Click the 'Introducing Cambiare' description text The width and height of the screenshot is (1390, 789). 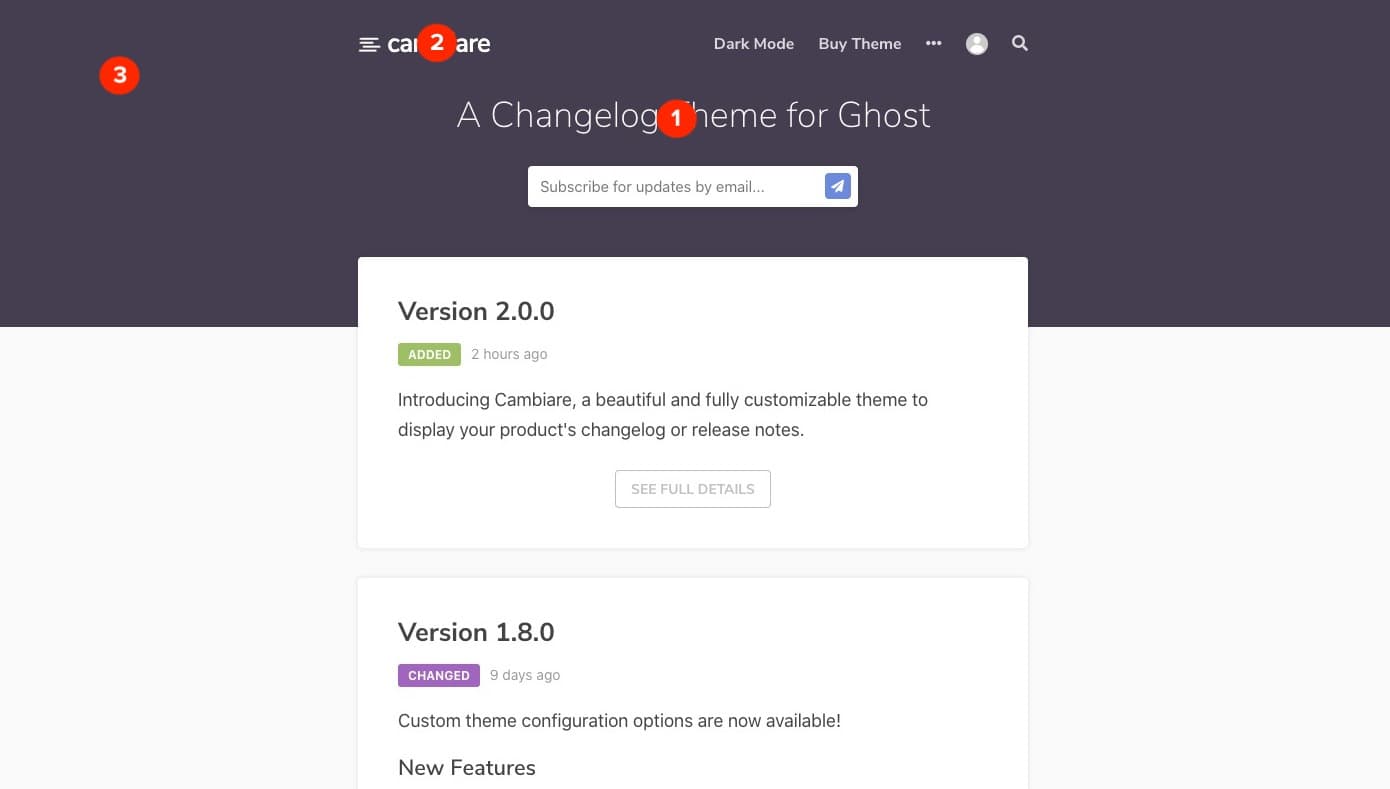tap(663, 415)
